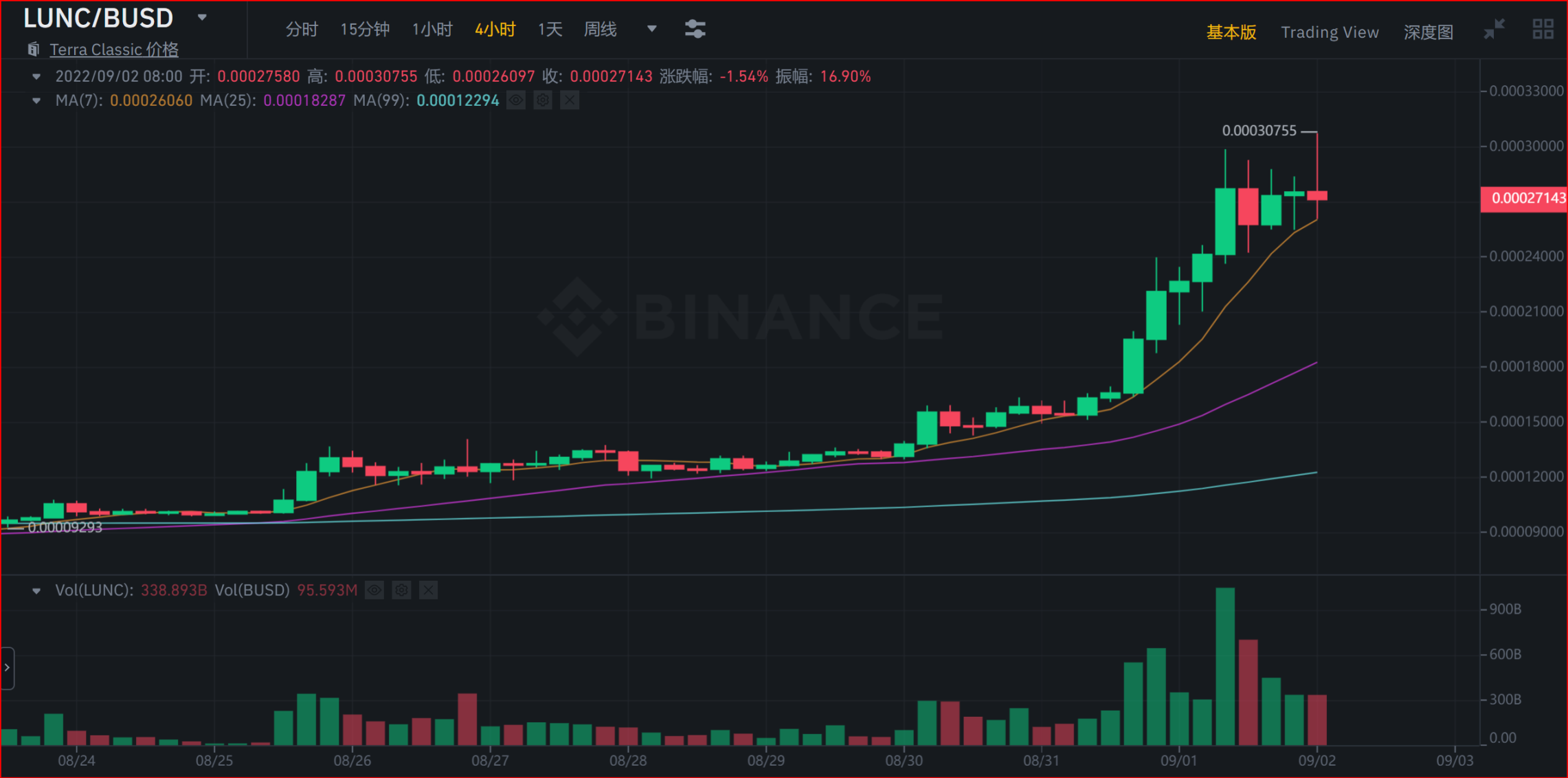
Task: Select the 15分钟 interval button
Action: click(x=365, y=30)
